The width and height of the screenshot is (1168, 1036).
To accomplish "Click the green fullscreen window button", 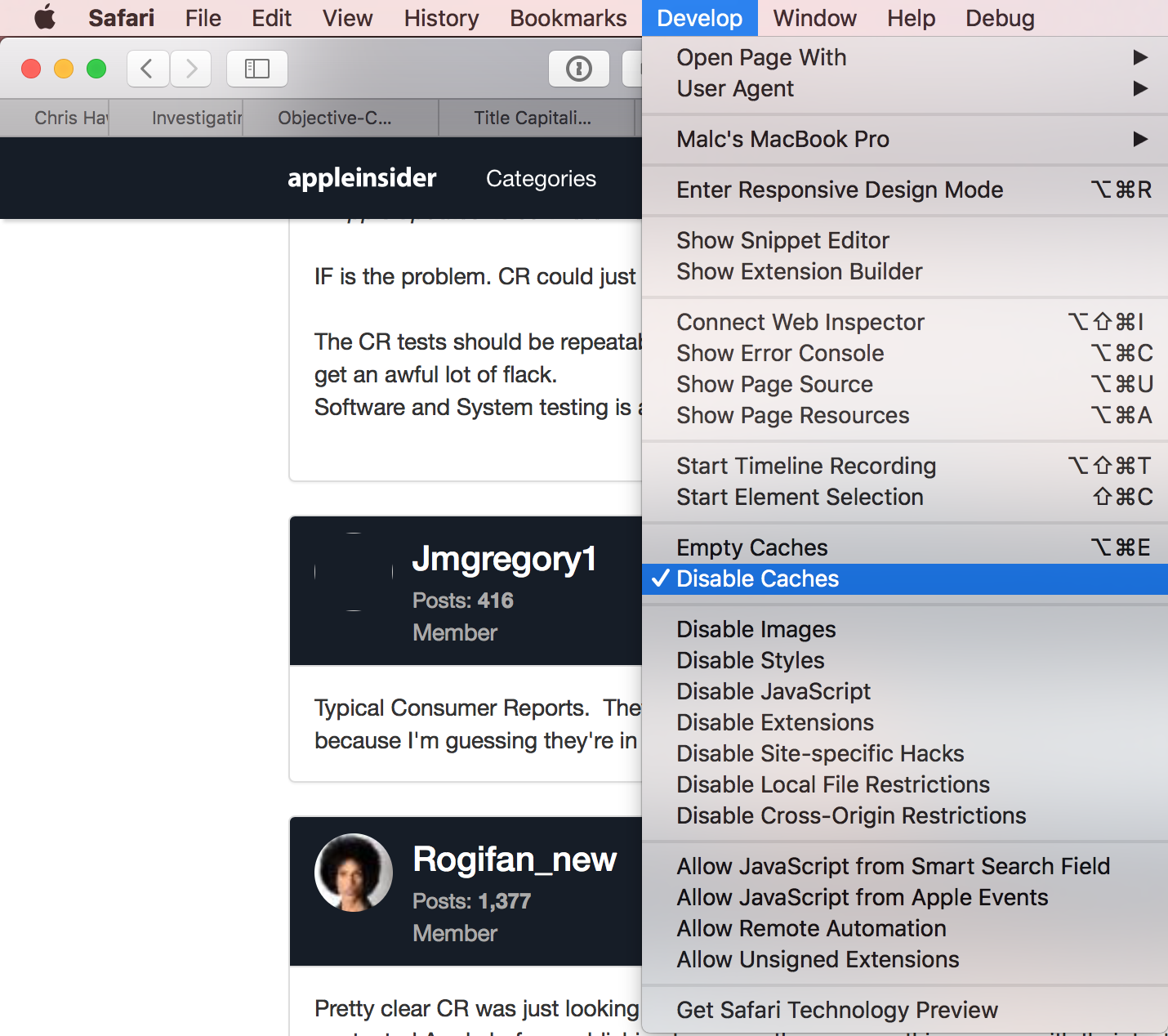I will 96,69.
